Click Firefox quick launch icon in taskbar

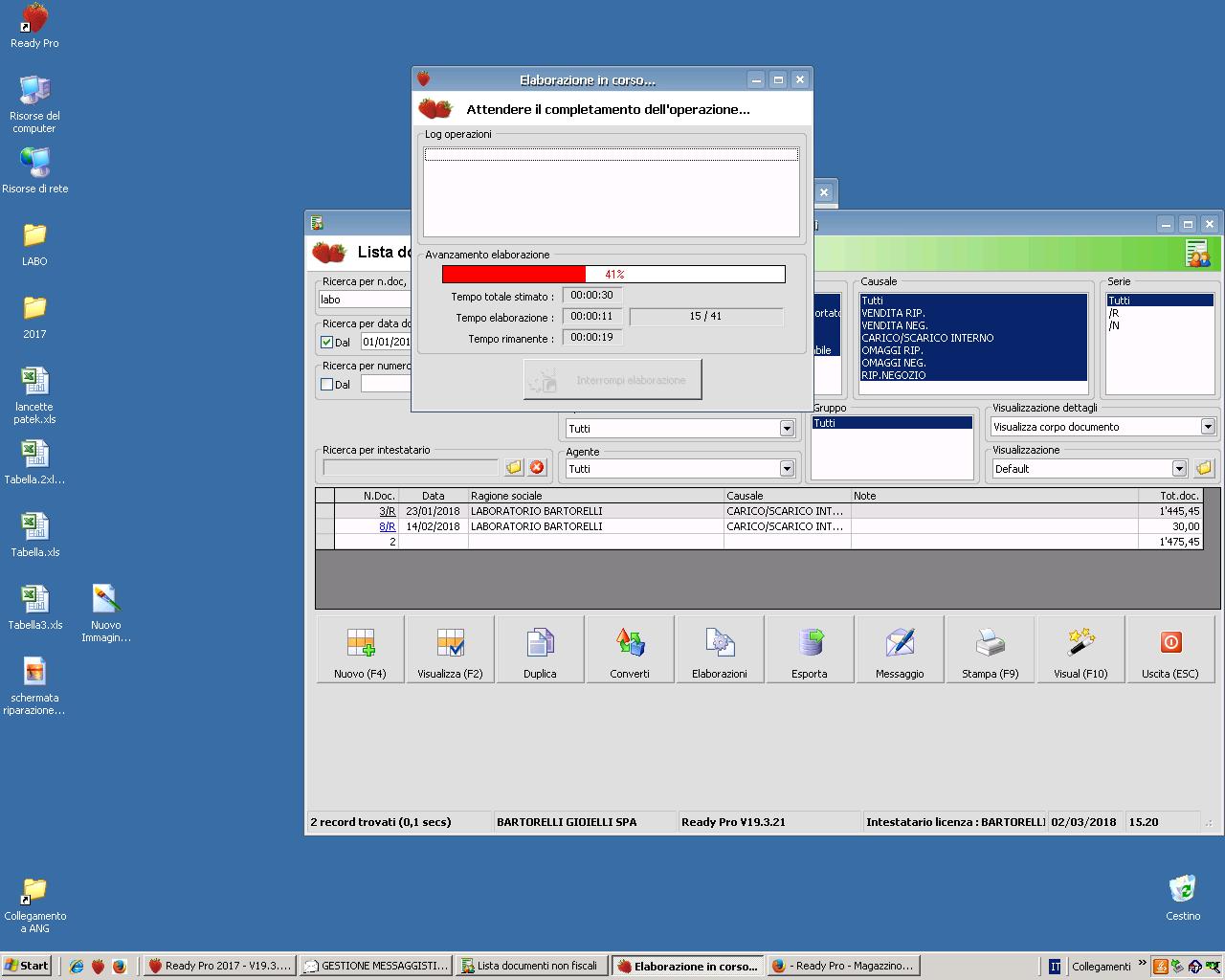(x=119, y=967)
